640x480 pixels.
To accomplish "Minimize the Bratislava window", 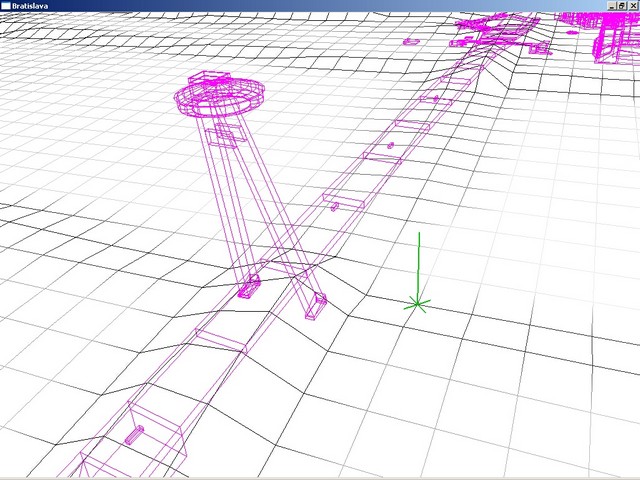I will point(612,6).
